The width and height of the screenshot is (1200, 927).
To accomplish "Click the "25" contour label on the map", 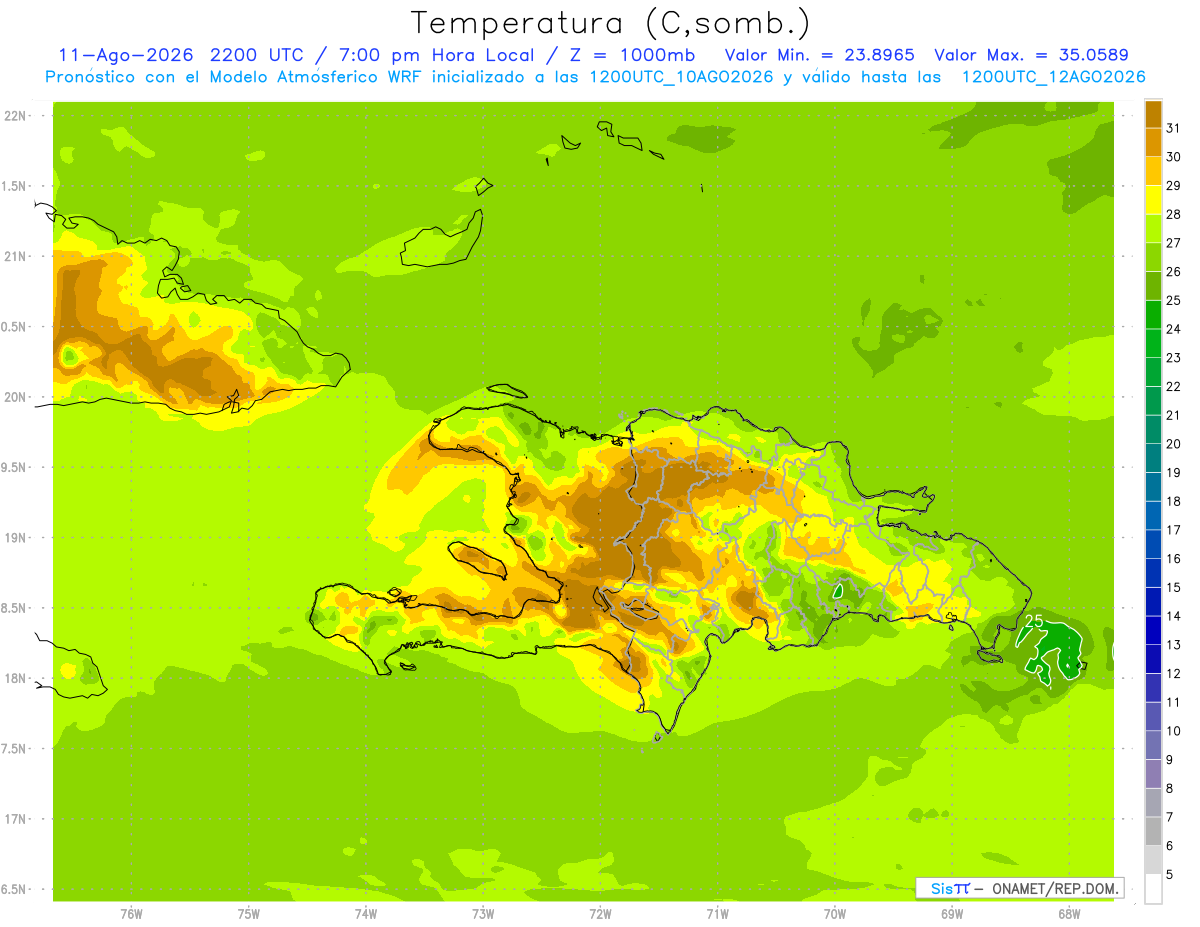I will (x=1034, y=621).
